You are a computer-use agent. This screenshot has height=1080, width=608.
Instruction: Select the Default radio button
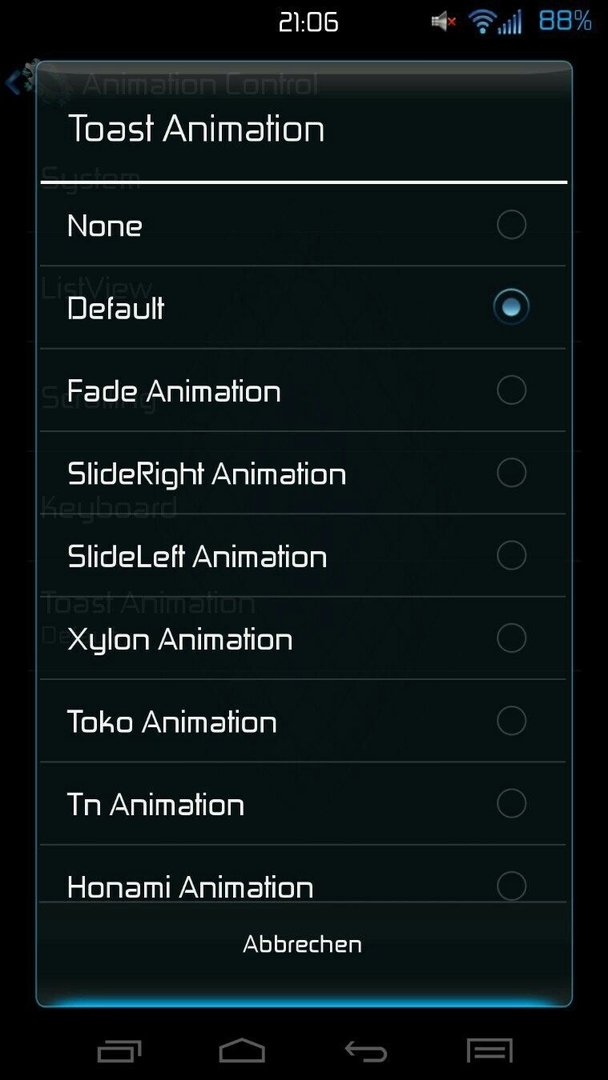point(511,307)
